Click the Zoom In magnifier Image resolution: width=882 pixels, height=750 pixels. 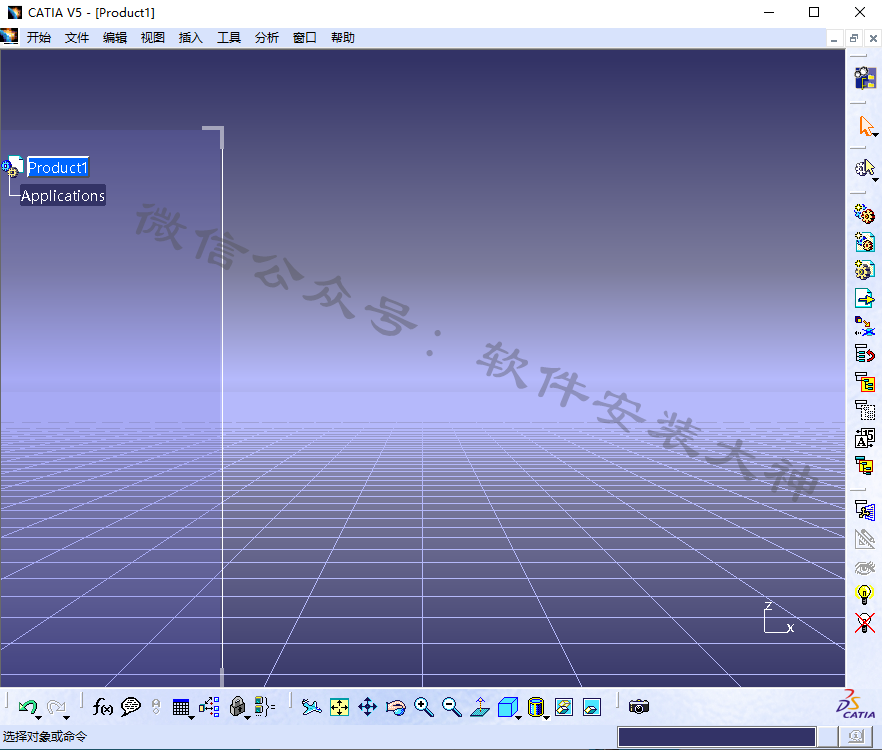click(424, 707)
